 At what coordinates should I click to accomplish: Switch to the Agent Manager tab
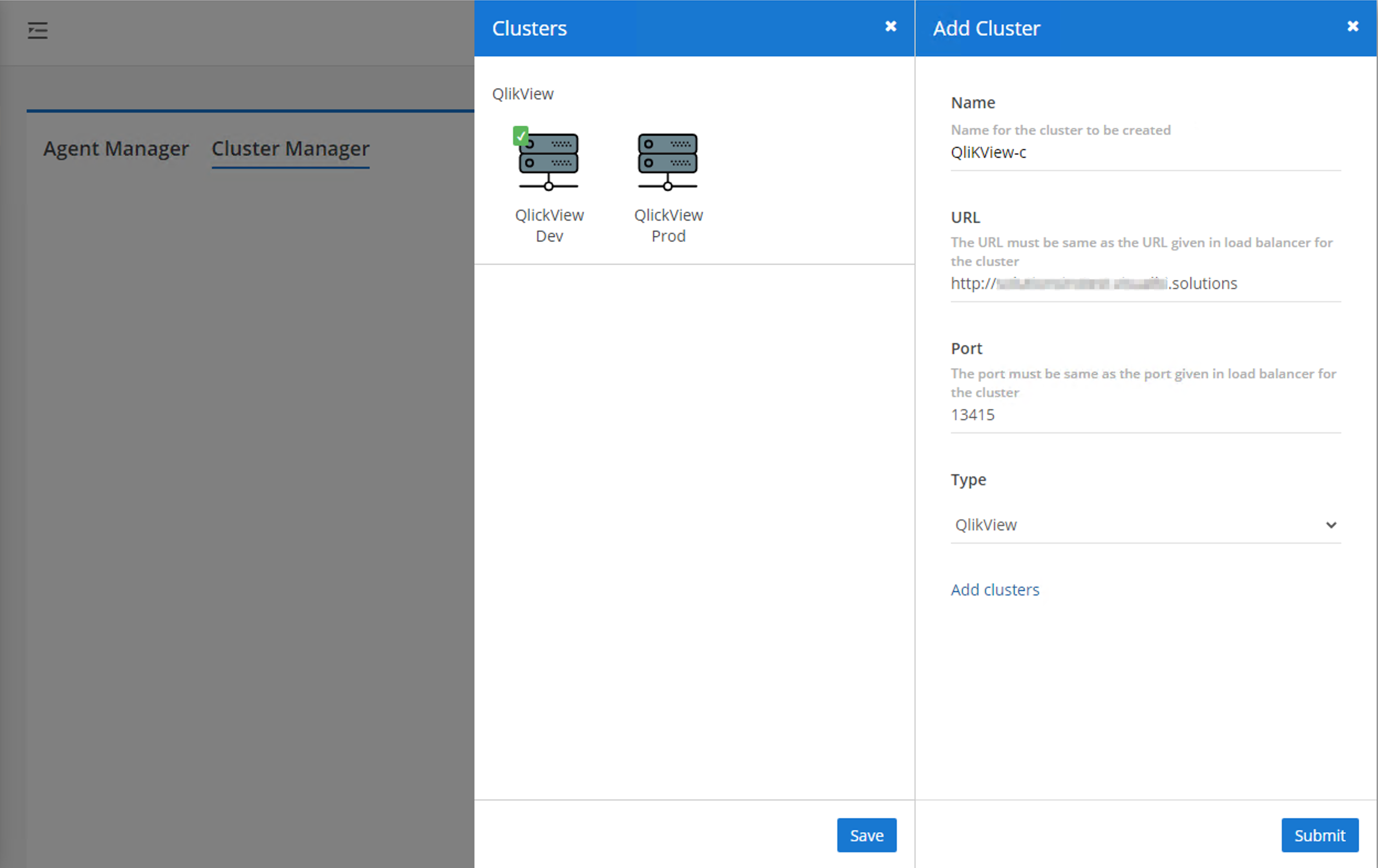tap(116, 148)
